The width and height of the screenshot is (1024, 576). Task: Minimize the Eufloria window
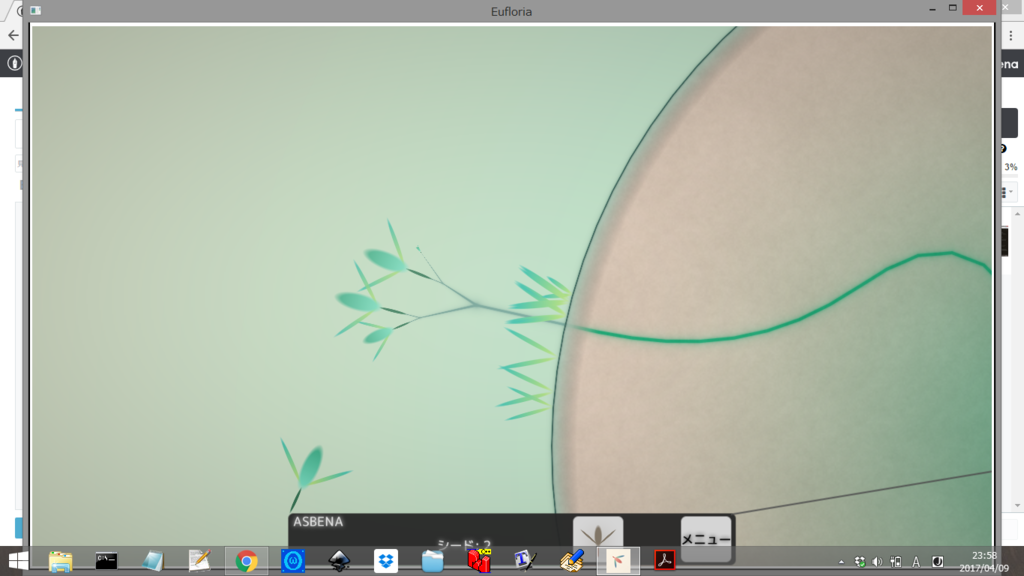point(933,8)
